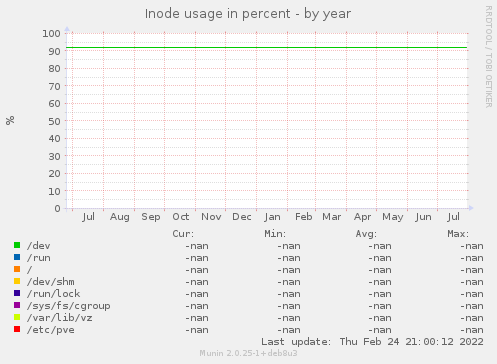This screenshot has height=364, width=497.
Task: Click the yellow /dev/shm legend swatch
Action: pos(17,281)
